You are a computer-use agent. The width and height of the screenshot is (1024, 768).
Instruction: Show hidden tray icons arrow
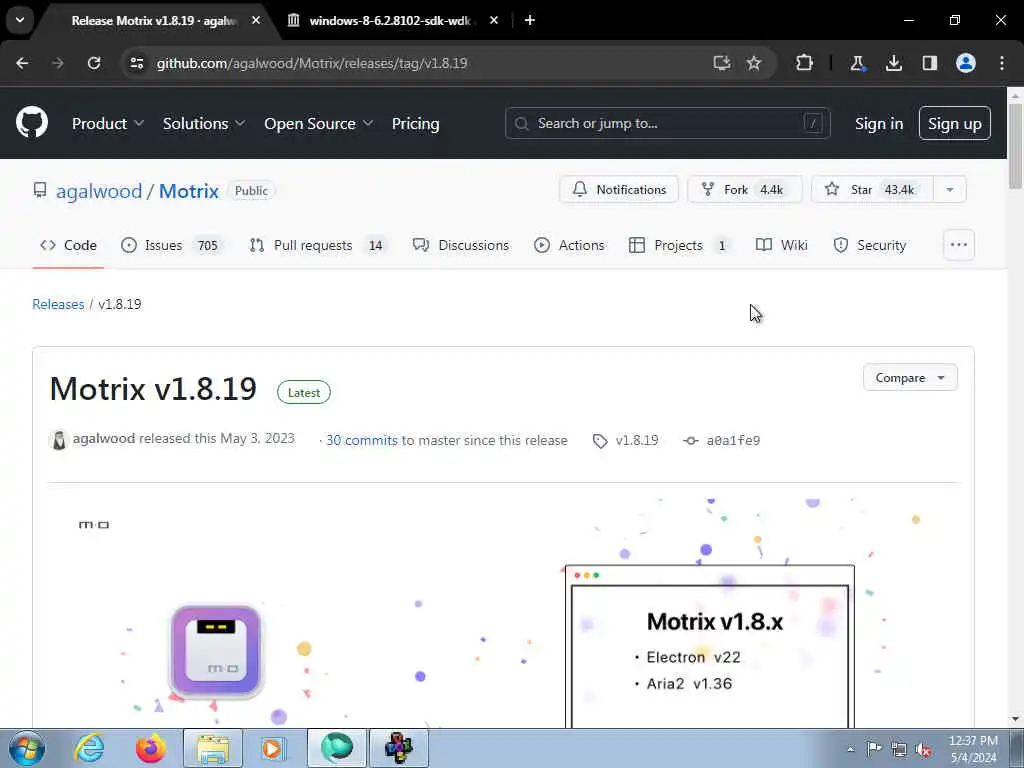850,750
